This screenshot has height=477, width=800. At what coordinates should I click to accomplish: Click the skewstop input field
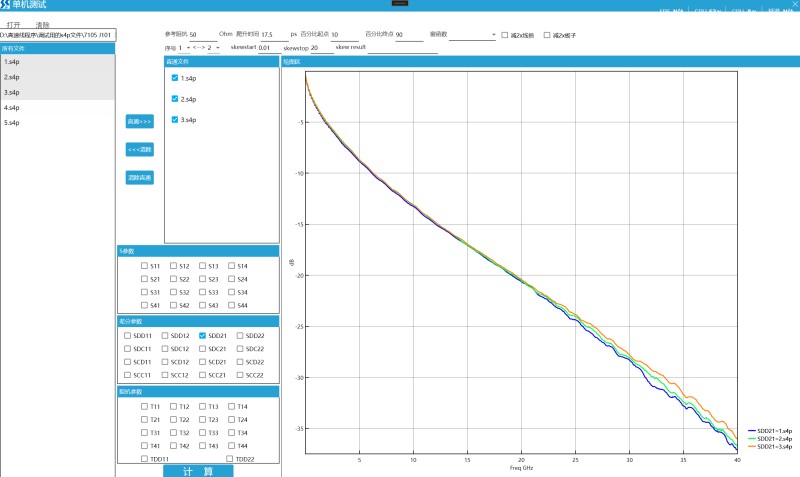[x=320, y=48]
